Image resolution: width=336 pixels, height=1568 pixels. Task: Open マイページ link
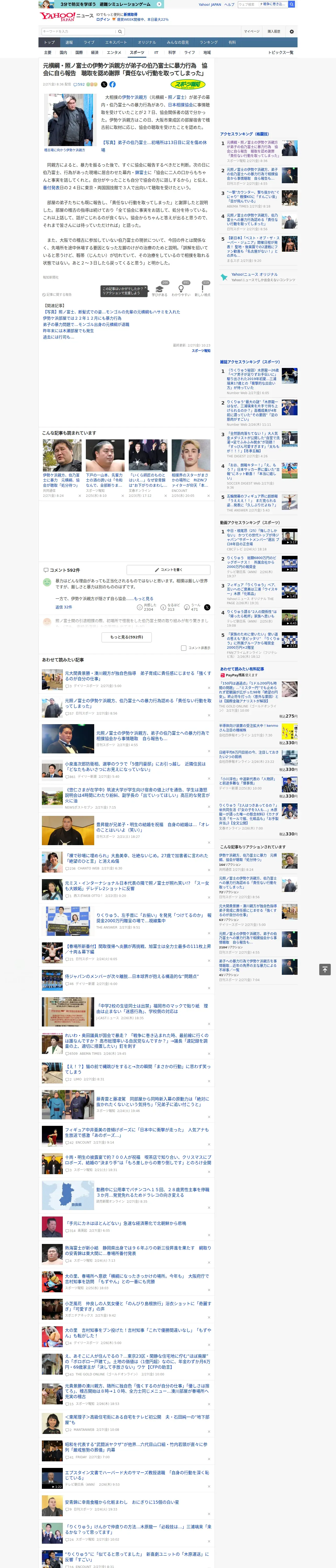[x=252, y=32]
